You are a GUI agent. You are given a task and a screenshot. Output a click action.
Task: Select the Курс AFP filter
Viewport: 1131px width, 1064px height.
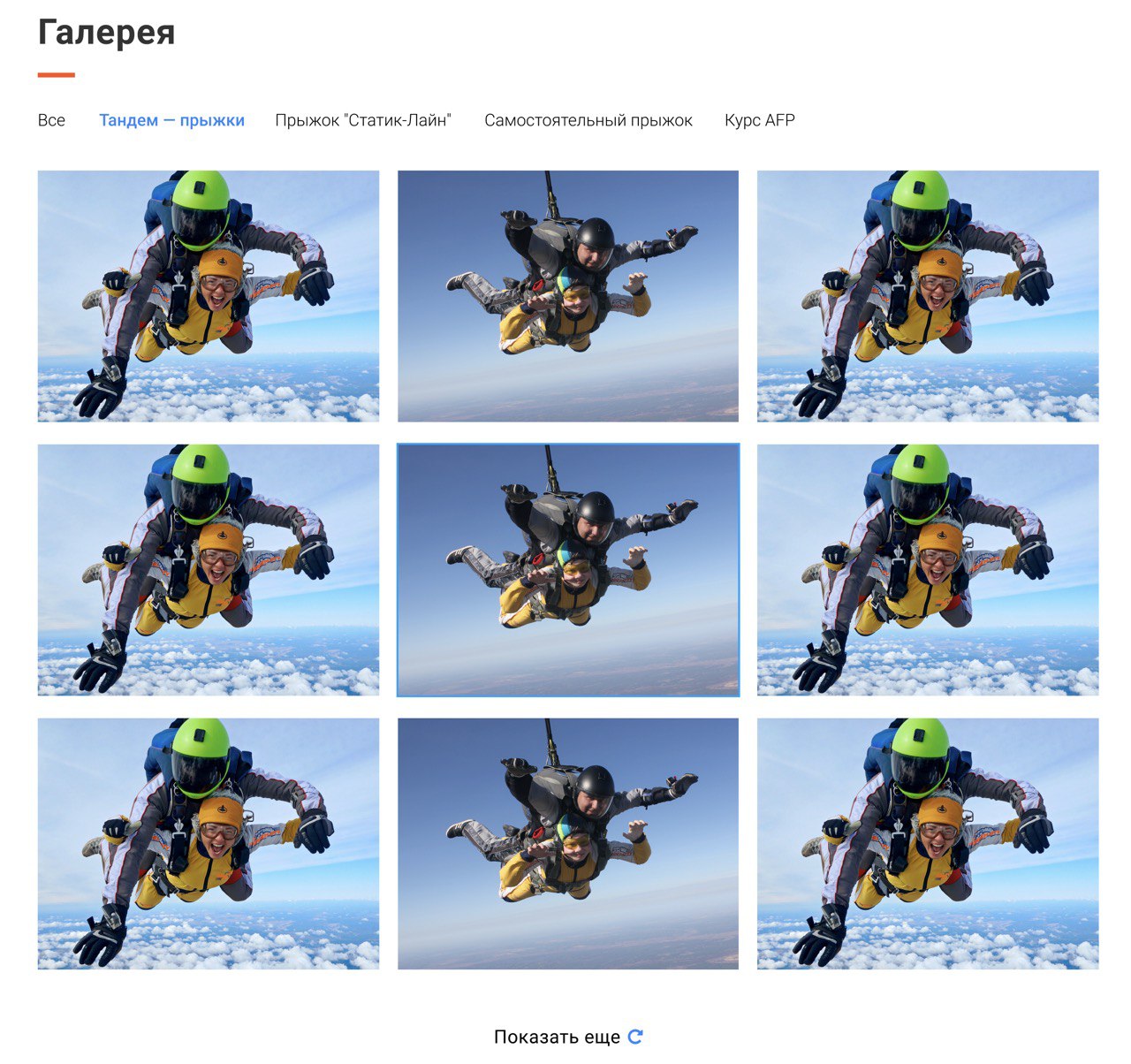click(x=760, y=120)
